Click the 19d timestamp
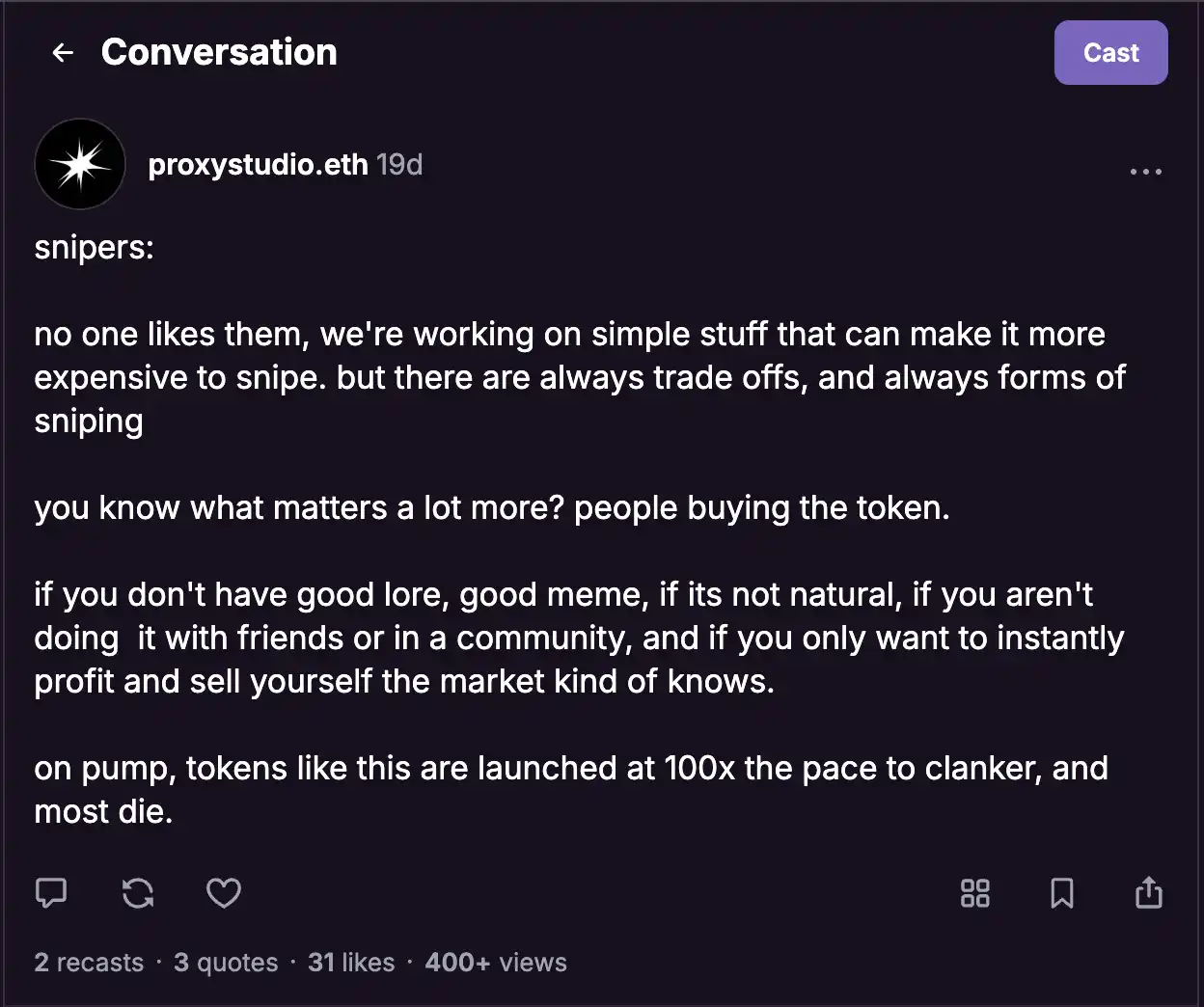The image size is (1204, 1007). coord(399,165)
